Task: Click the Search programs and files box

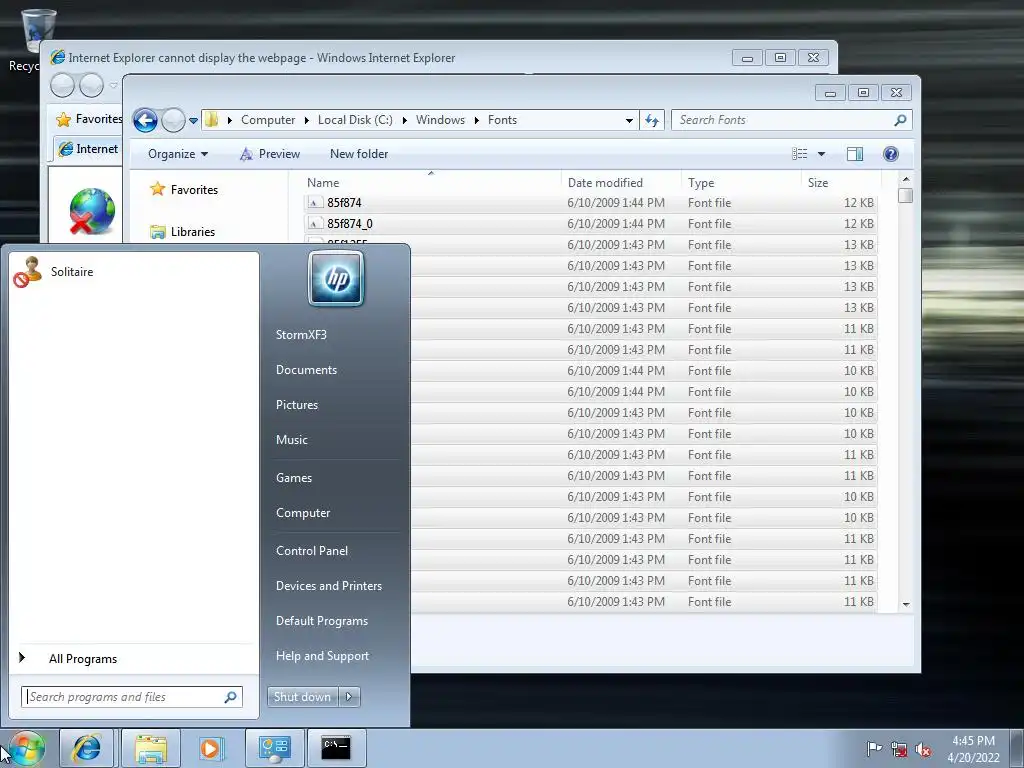Action: click(x=132, y=697)
